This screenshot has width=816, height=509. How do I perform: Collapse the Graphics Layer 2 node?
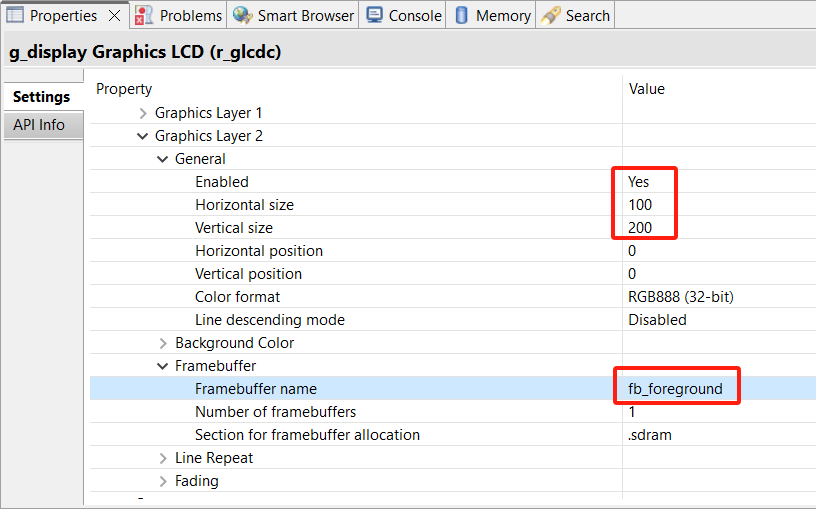(x=143, y=136)
